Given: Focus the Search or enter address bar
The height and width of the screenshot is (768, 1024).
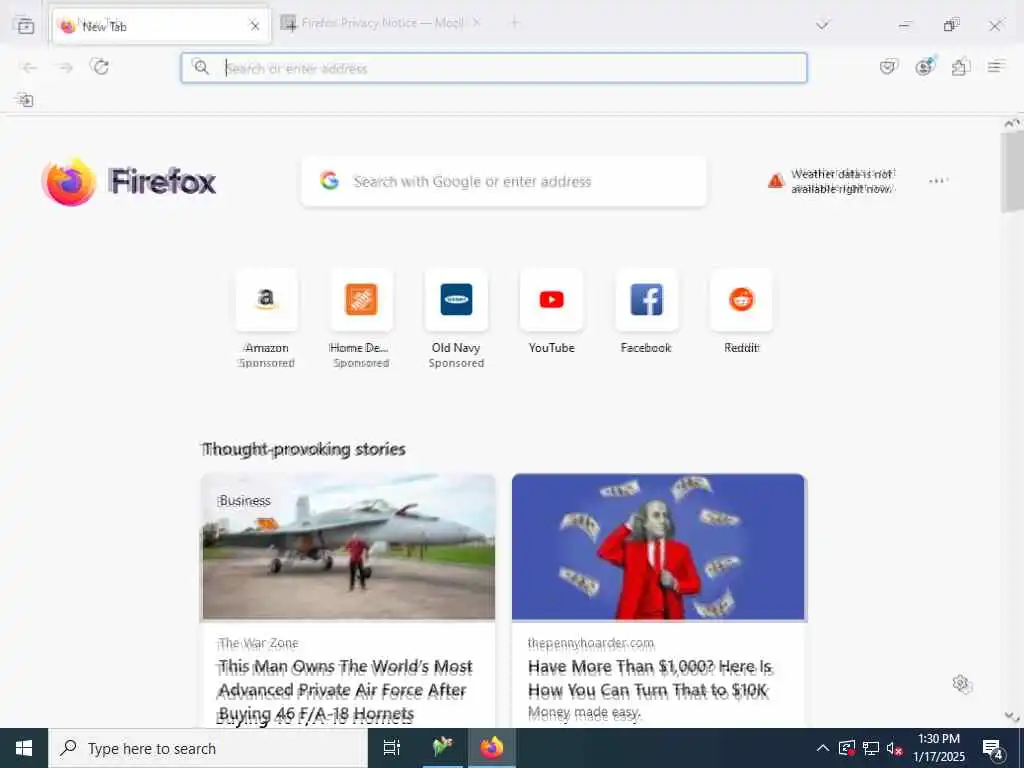Looking at the screenshot, I should 494,68.
